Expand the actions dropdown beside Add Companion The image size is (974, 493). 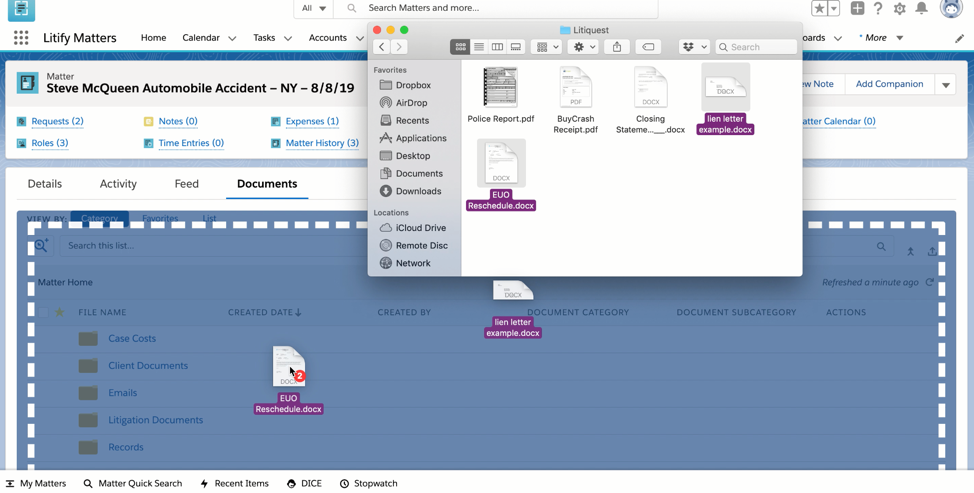tap(945, 84)
